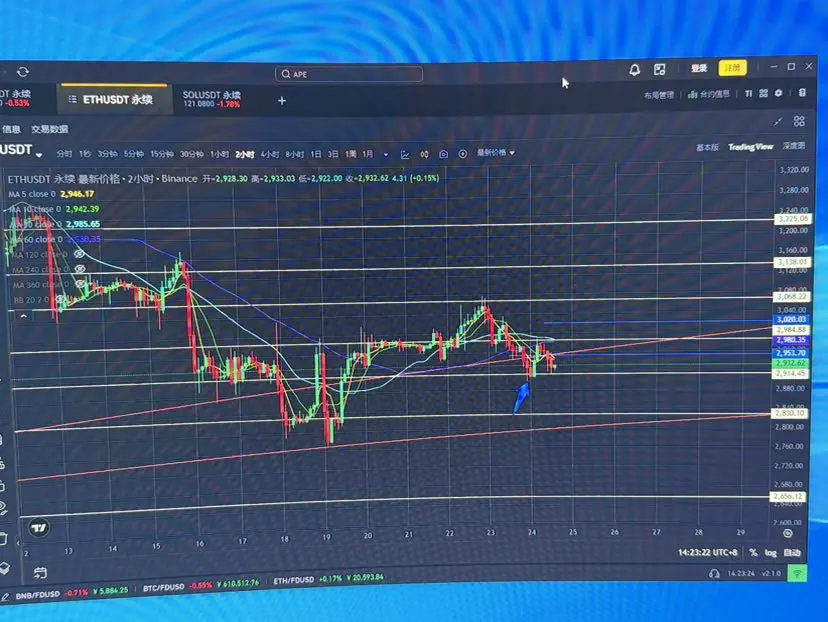Click the green Wi-Fi connection indicator
Screen dimensions: 828x622
(x=797, y=573)
